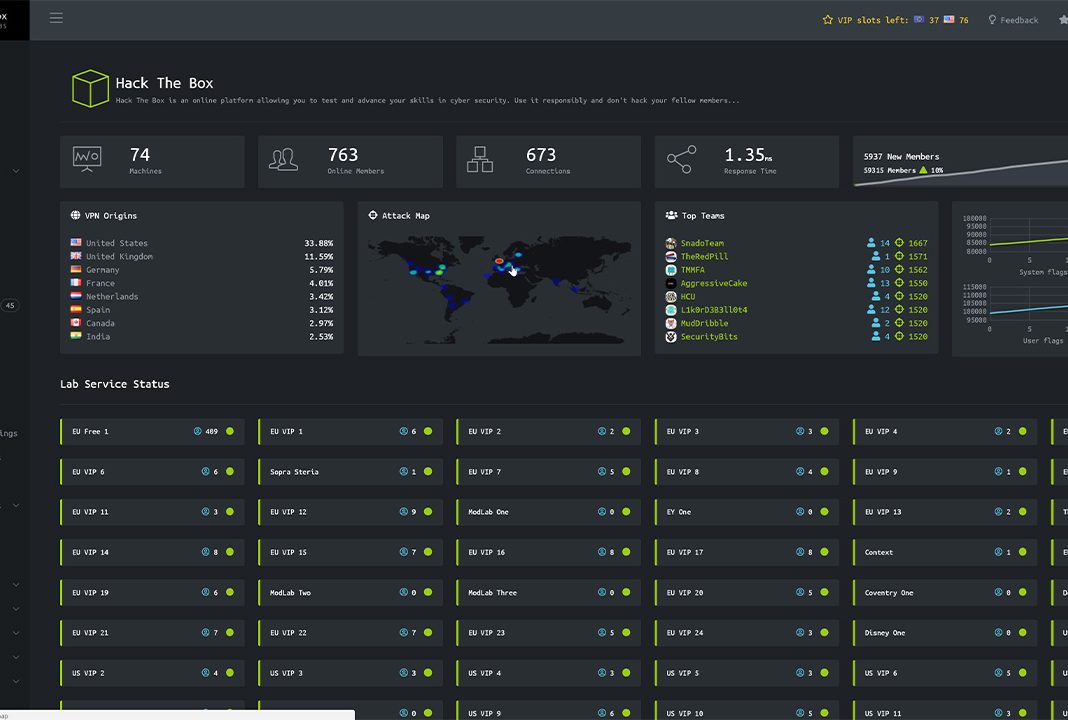1068x720 pixels.
Task: Click the United States flag icon
Action: (76, 242)
